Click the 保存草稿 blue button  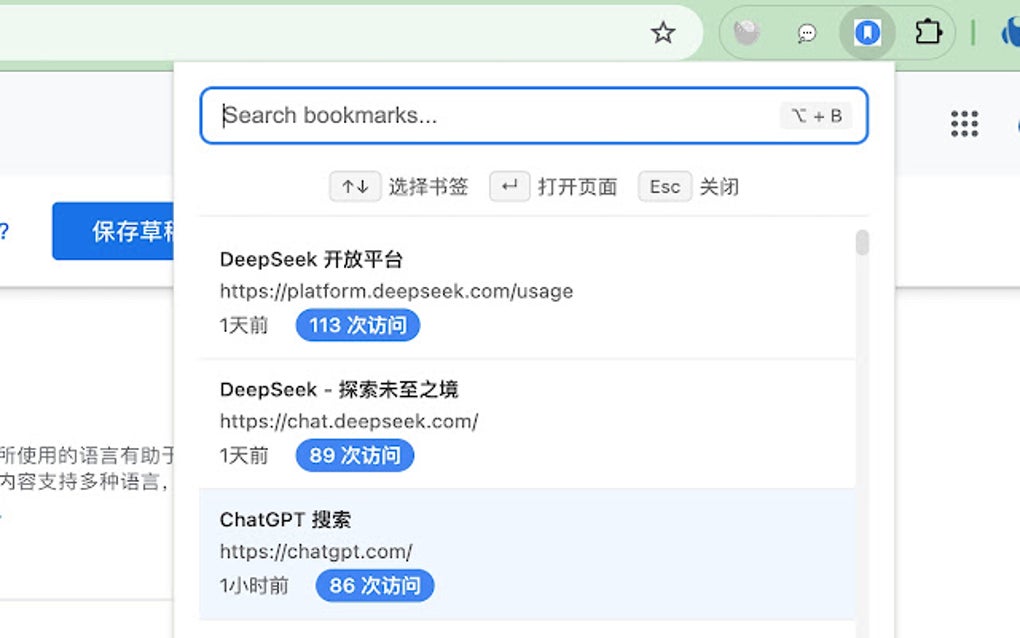[113, 231]
